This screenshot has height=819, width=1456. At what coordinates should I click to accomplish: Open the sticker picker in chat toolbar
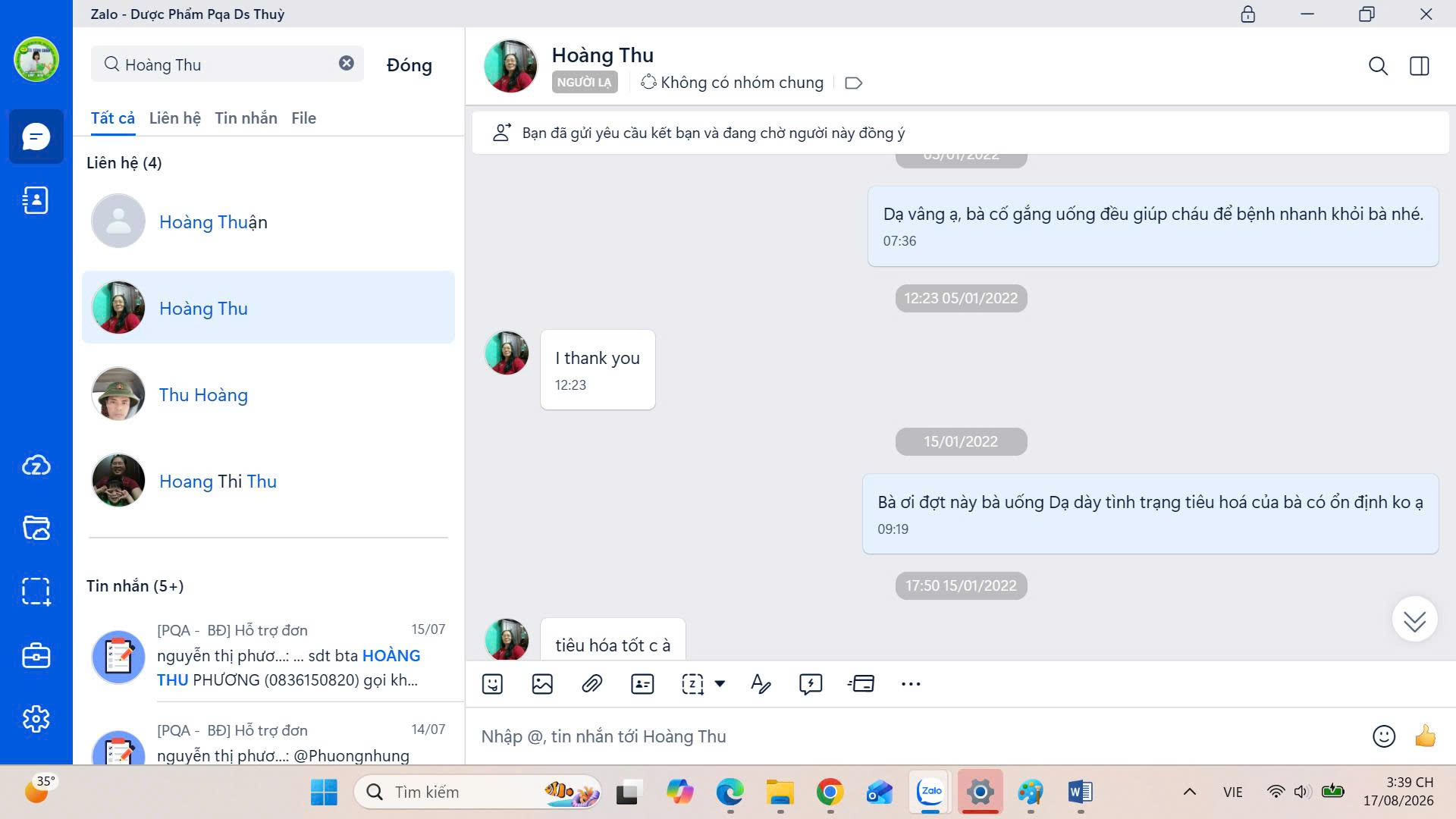[x=492, y=684]
